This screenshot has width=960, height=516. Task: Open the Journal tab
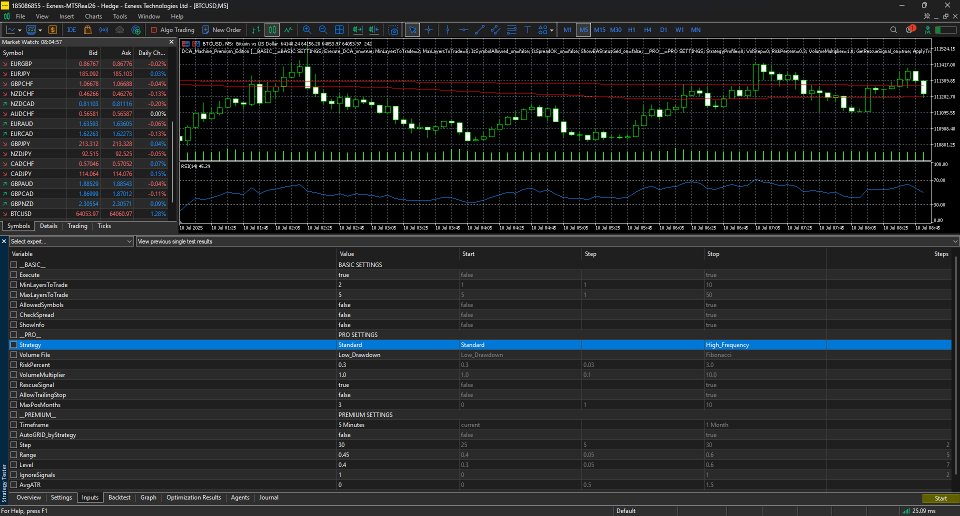tap(268, 498)
